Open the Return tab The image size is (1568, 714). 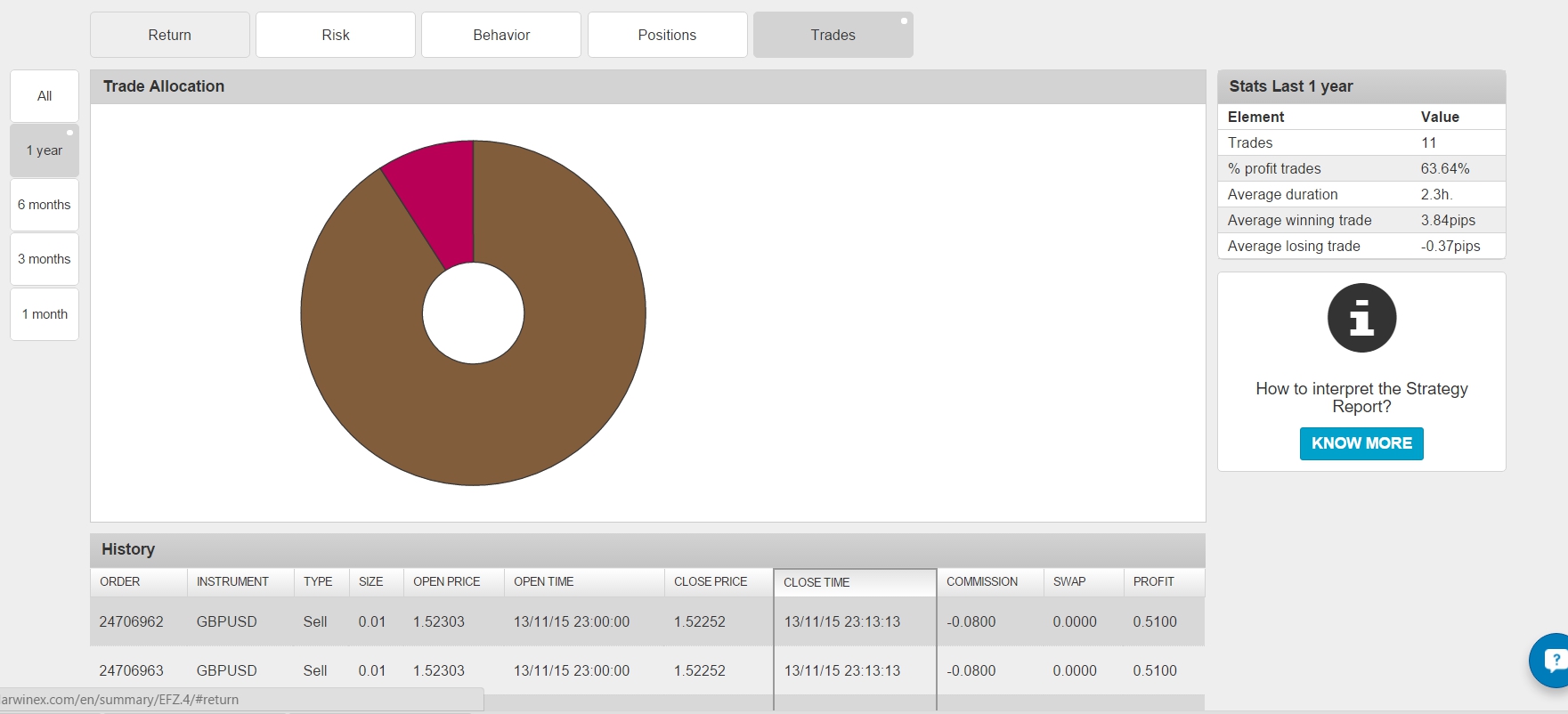(x=170, y=35)
